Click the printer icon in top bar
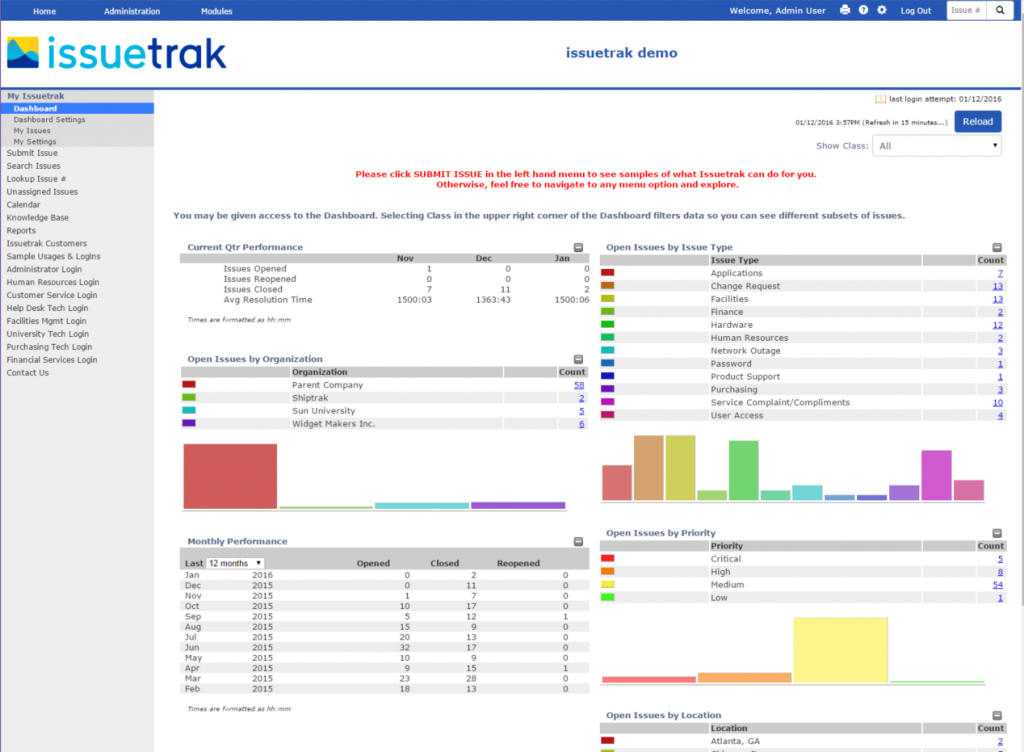Viewport: 1024px width, 752px height. click(845, 10)
